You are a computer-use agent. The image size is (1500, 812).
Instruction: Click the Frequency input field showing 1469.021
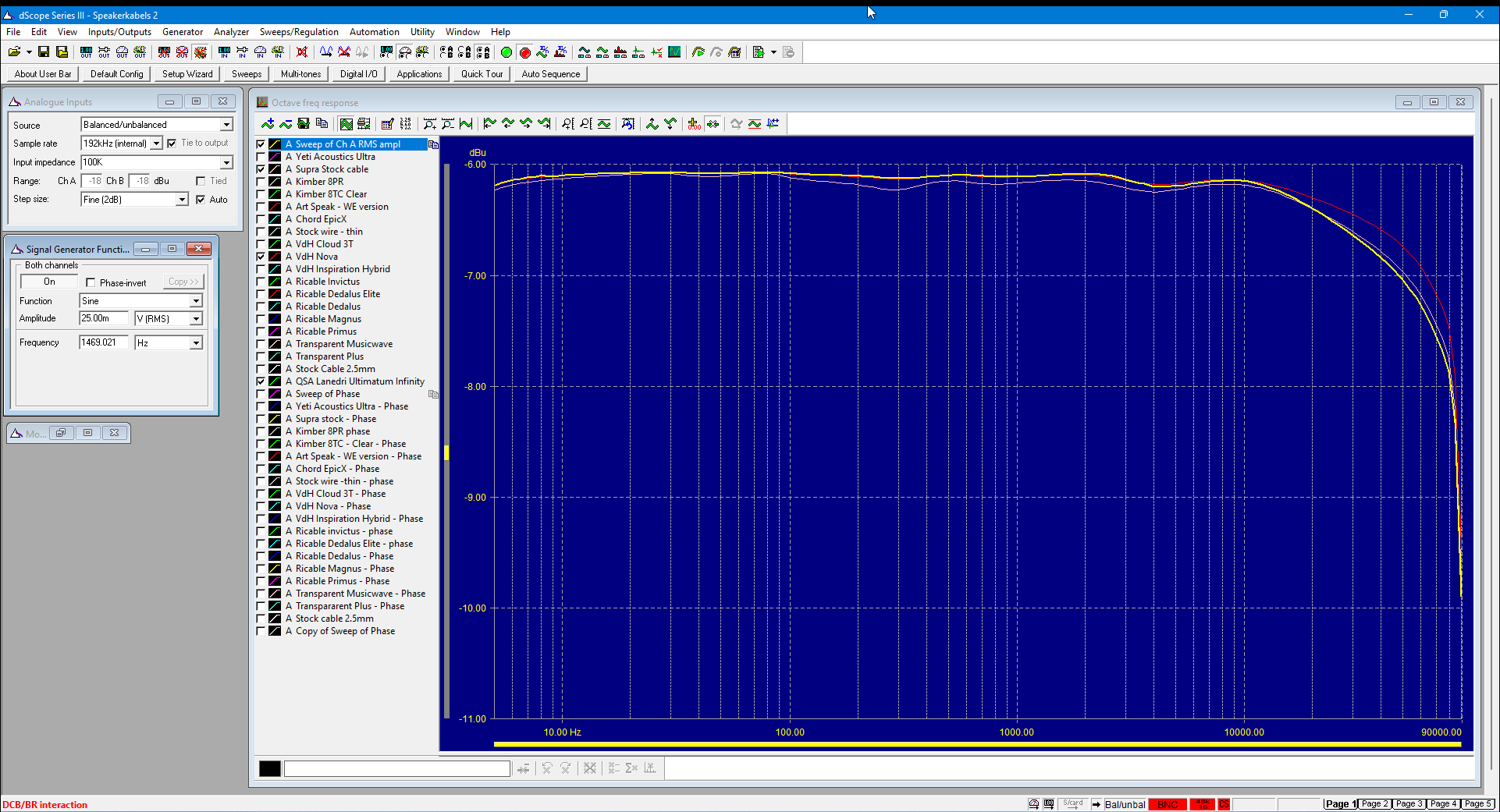[104, 342]
